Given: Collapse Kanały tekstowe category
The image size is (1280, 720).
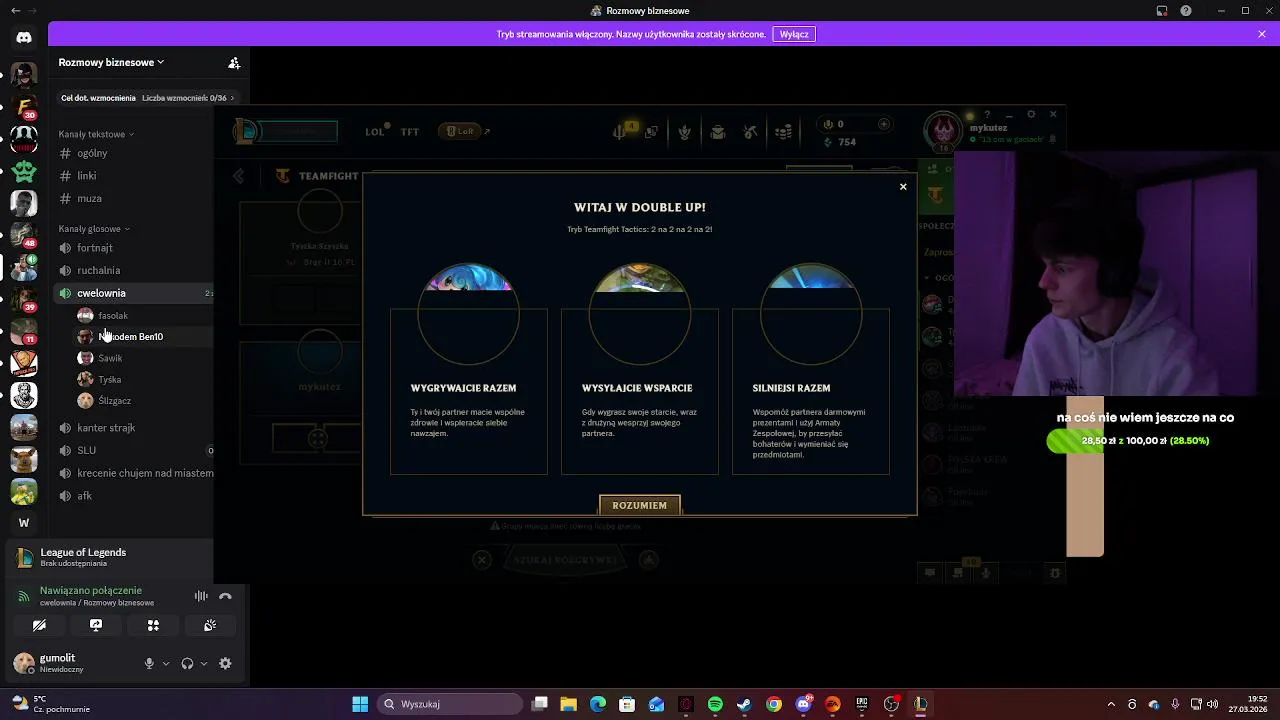Looking at the screenshot, I should tap(96, 134).
